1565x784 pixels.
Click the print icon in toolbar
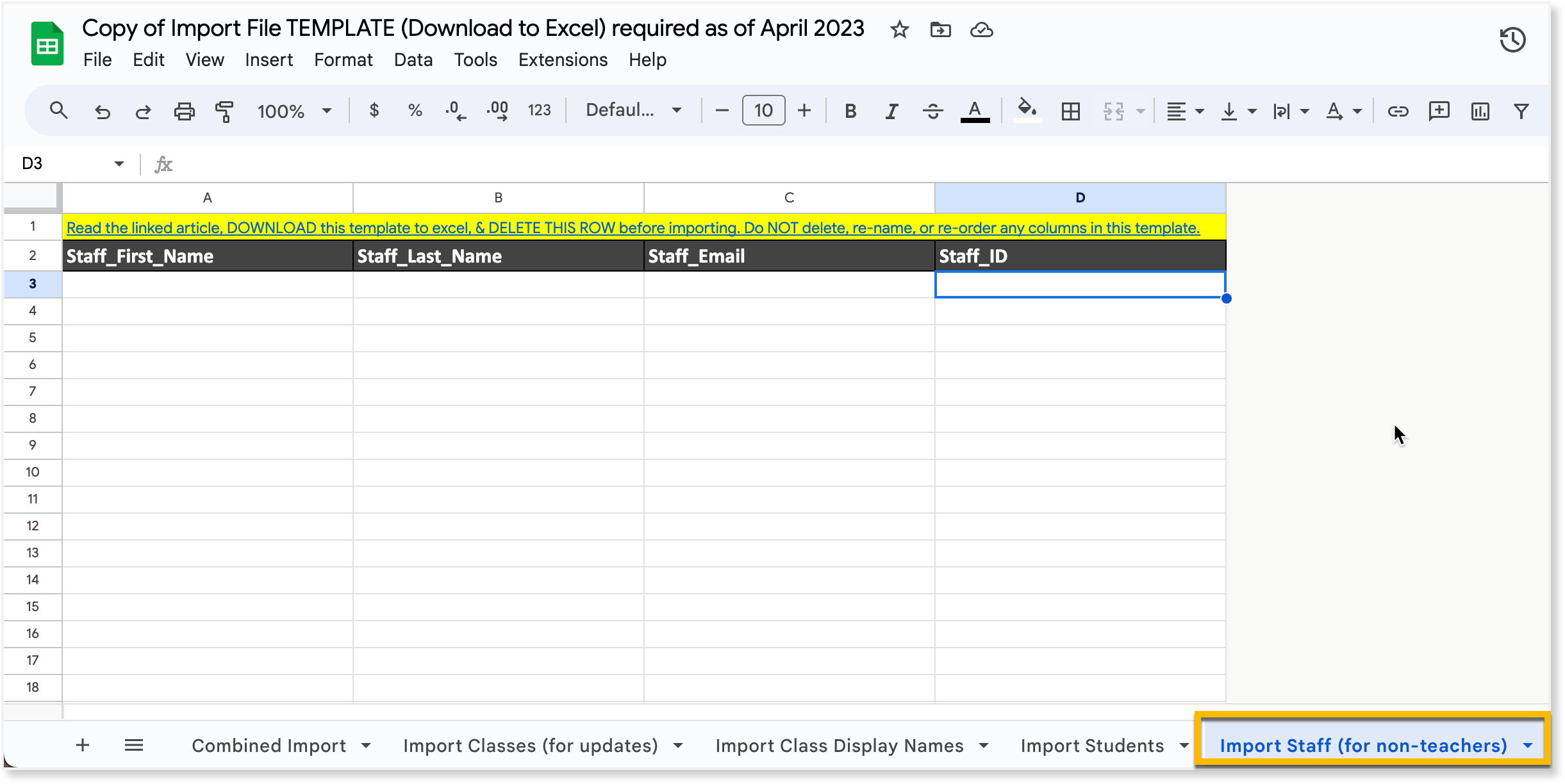(184, 111)
